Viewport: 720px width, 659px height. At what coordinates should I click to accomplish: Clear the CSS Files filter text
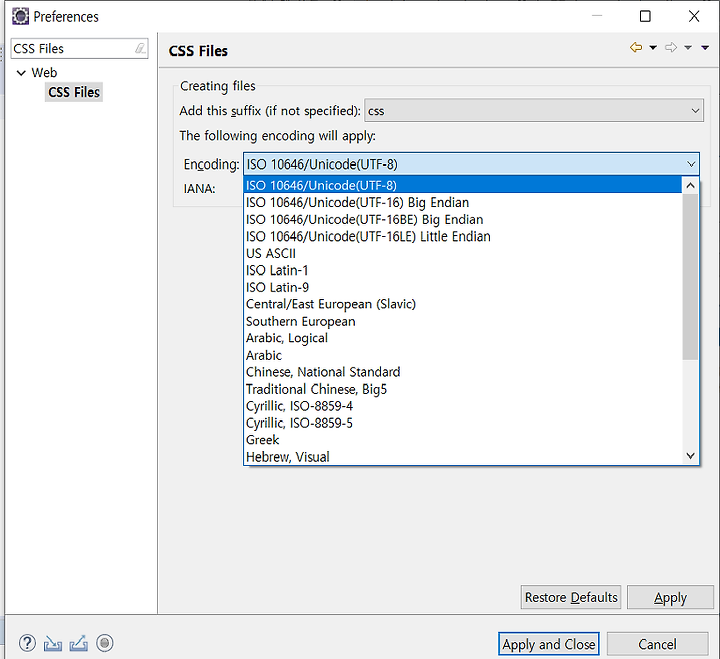[141, 48]
